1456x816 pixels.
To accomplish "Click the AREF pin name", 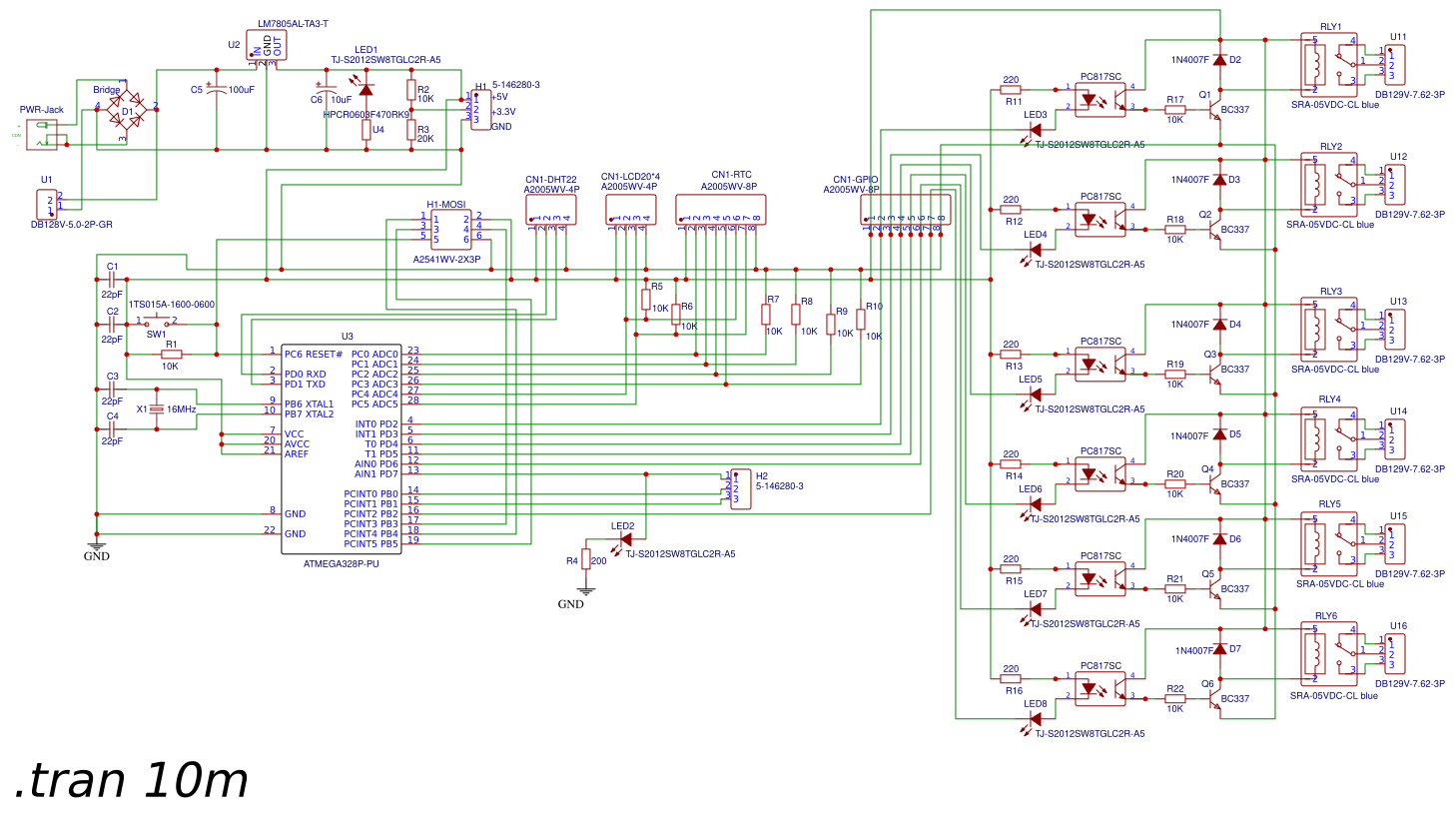I will pos(297,454).
